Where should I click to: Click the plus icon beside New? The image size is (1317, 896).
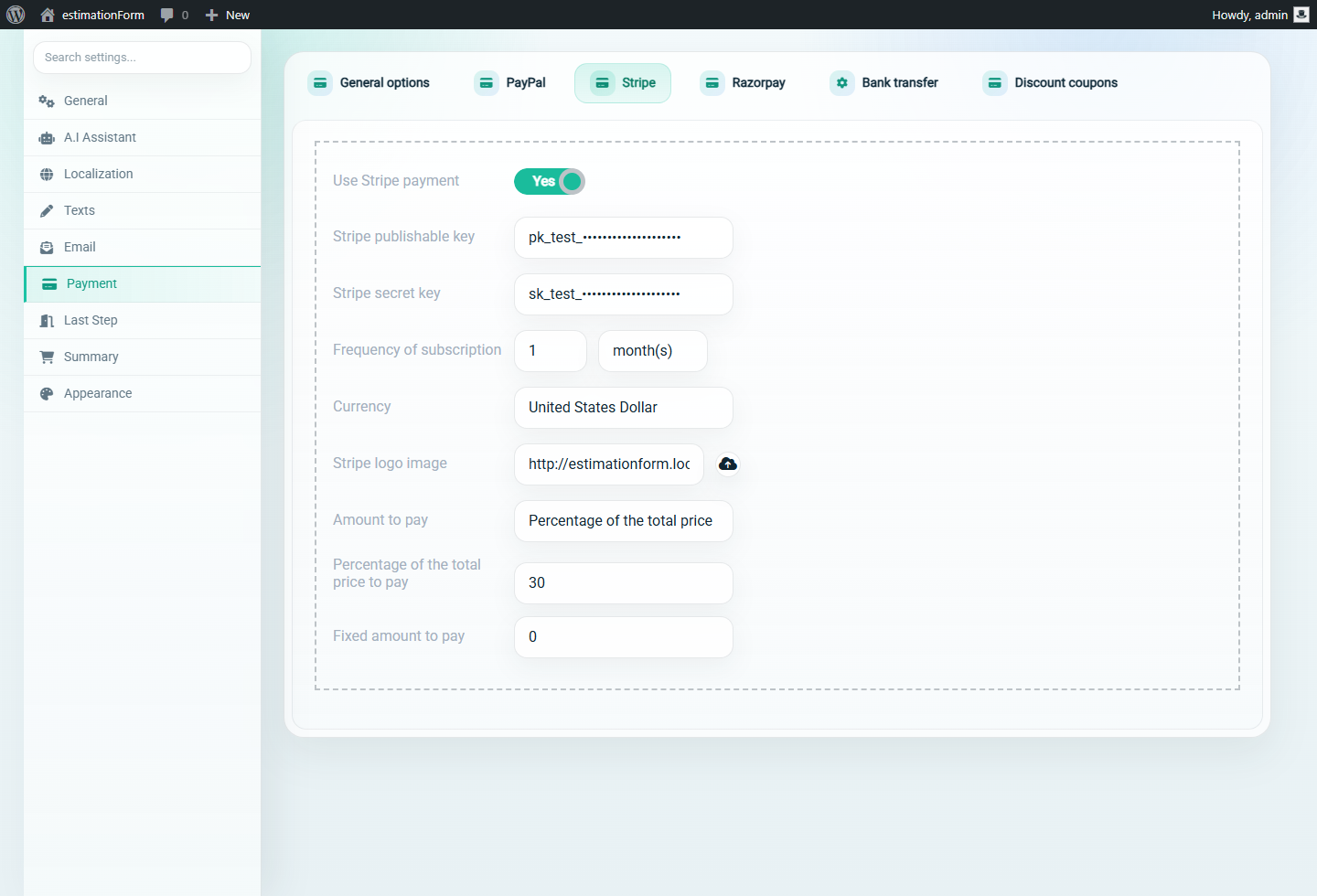point(211,15)
